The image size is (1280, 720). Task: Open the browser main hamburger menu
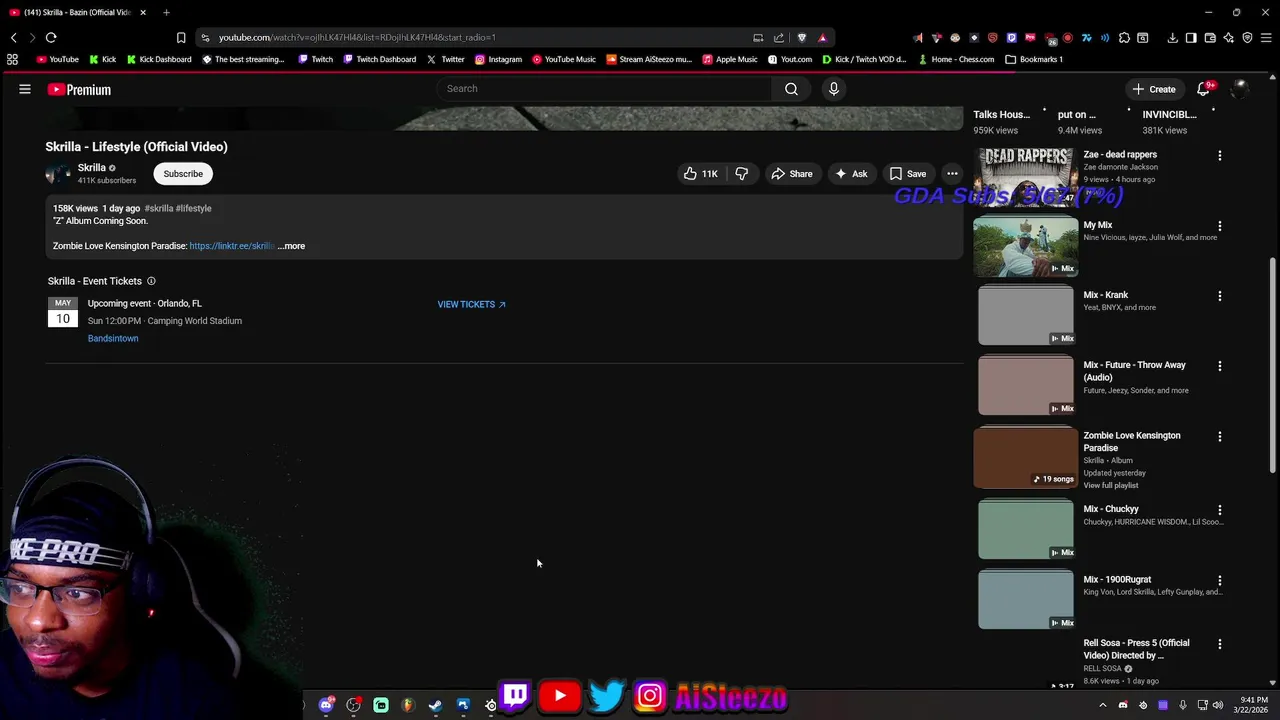tap(1266, 38)
